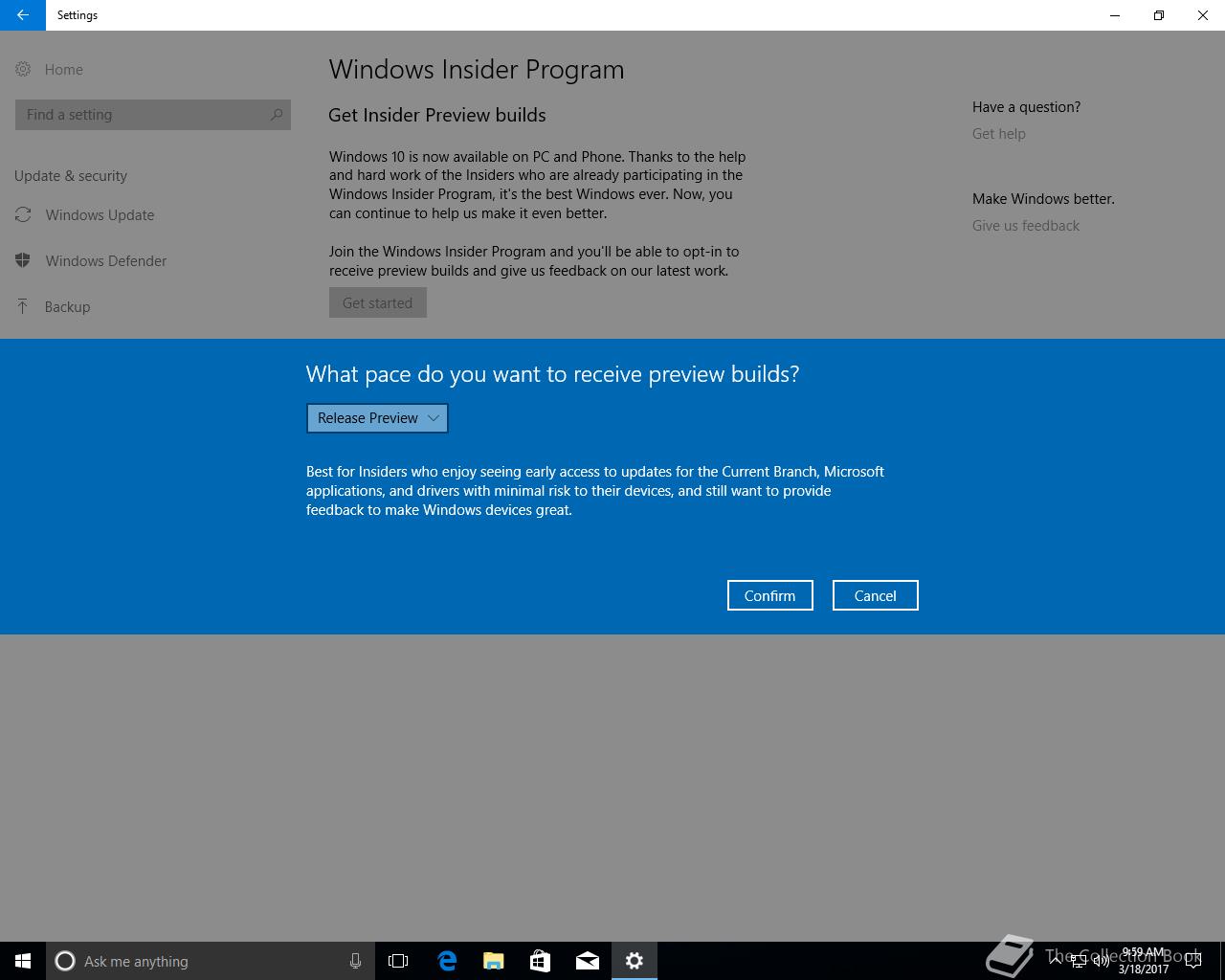Click the Windows Insider Program title
The height and width of the screenshot is (980, 1225).
pos(477,70)
